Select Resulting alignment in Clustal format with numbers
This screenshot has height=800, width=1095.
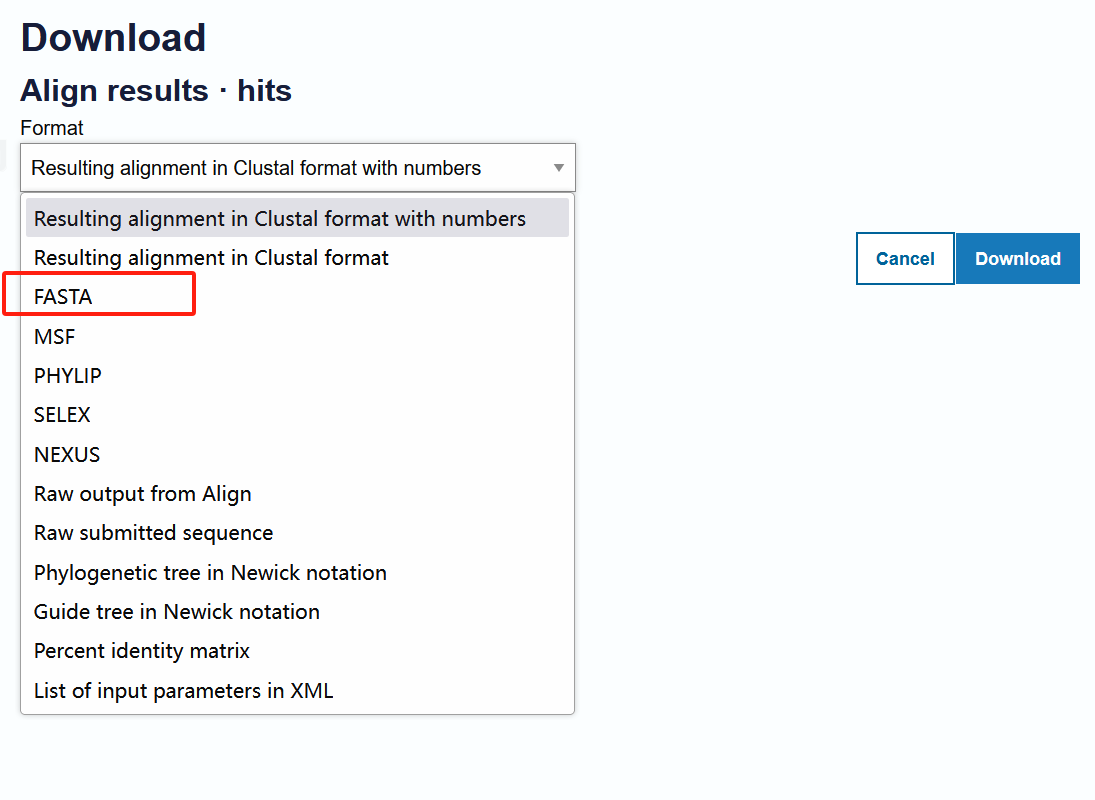point(297,218)
